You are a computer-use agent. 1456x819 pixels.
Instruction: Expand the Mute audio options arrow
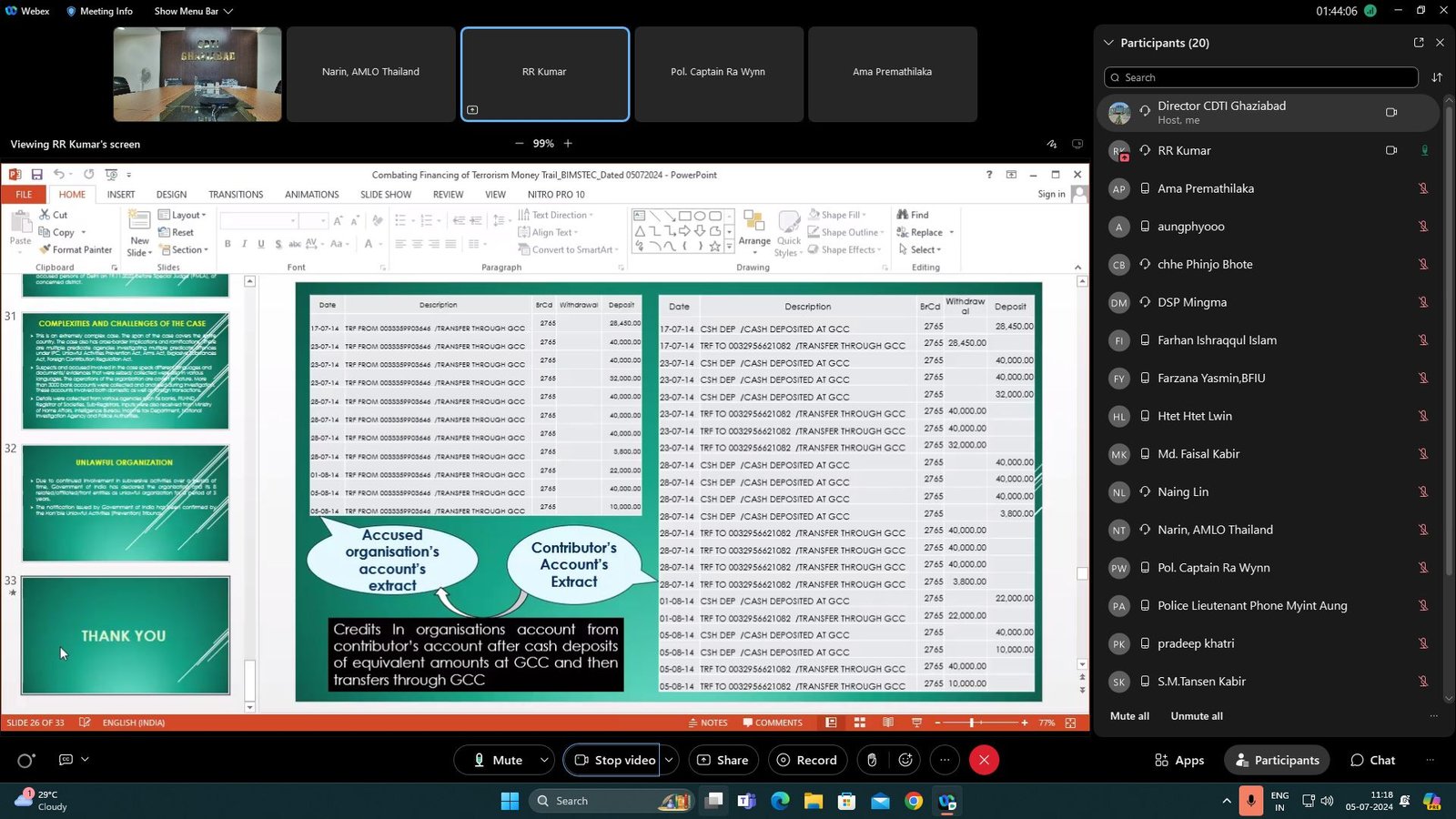(x=544, y=760)
